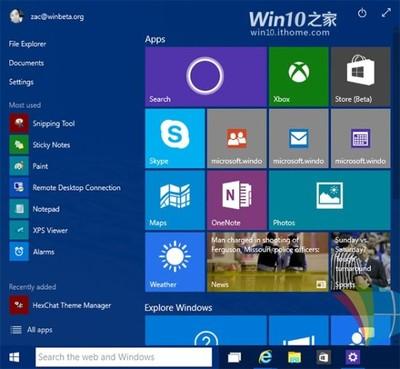Image resolution: width=400 pixels, height=369 pixels.
Task: Click the Apps group heading
Action: pyautogui.click(x=155, y=40)
